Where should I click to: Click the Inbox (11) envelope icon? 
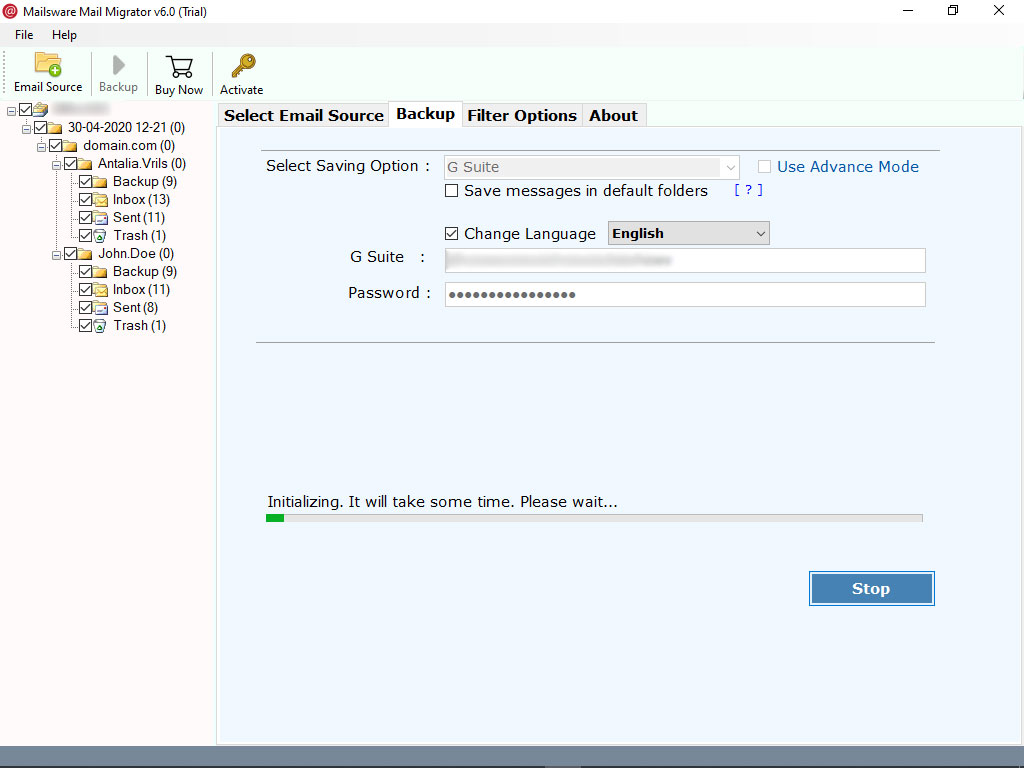101,289
